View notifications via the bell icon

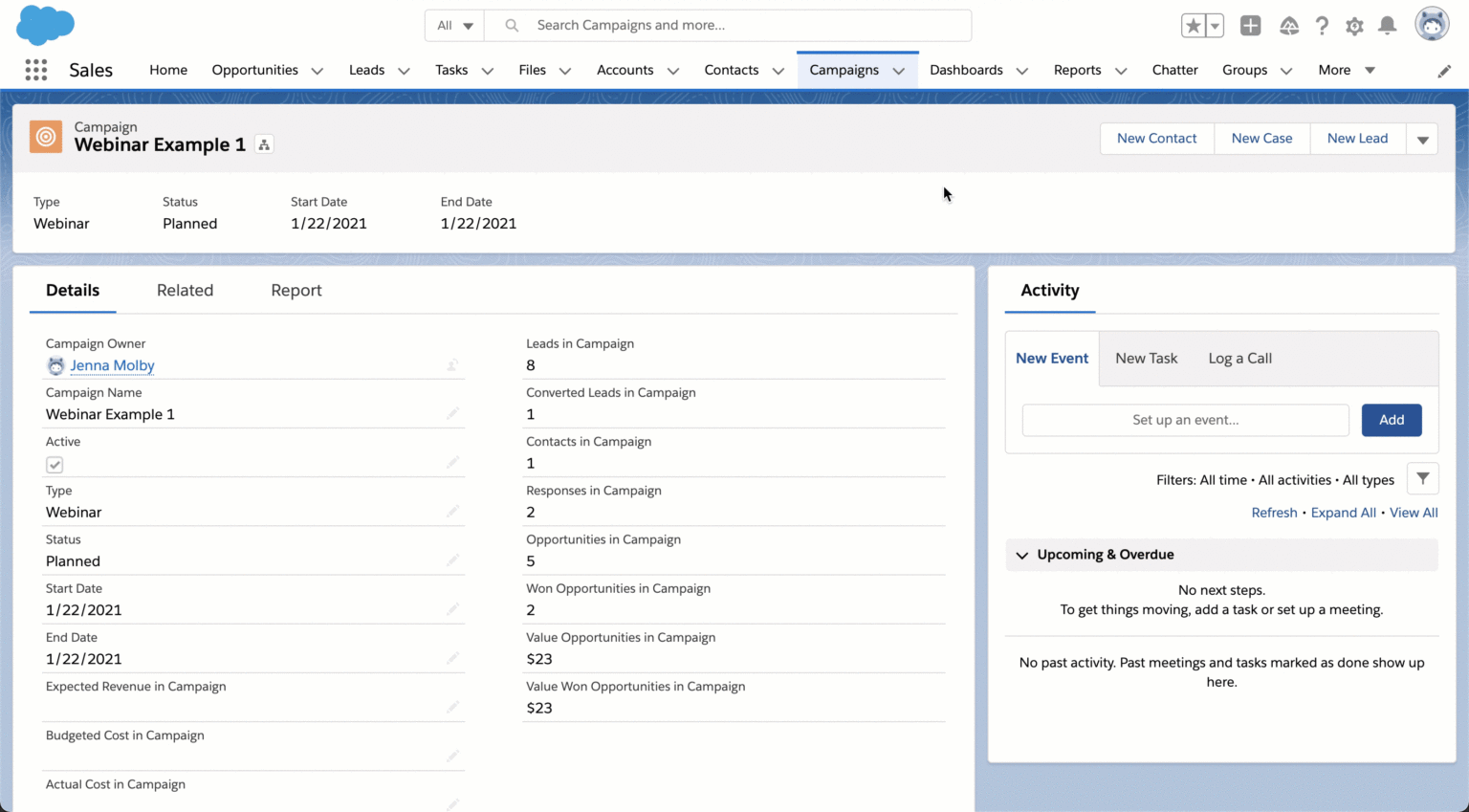[x=1388, y=26]
